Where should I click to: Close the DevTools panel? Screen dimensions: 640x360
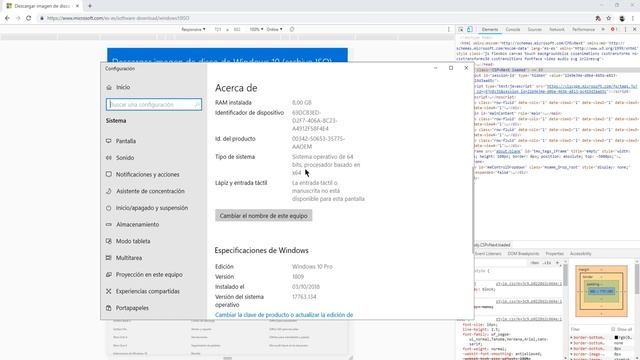634,29
